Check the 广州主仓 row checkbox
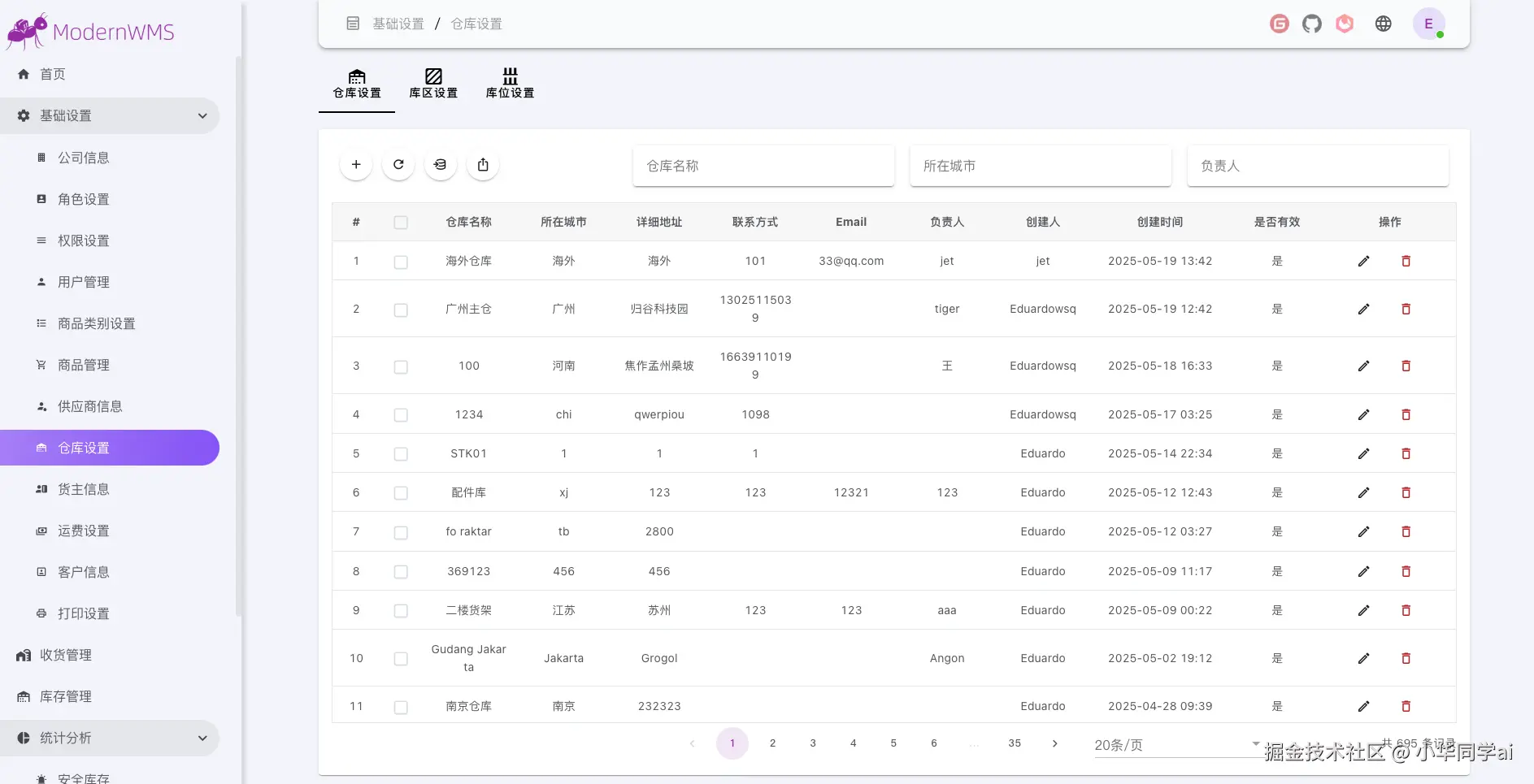Screen dimensions: 1534x784 coord(401,310)
